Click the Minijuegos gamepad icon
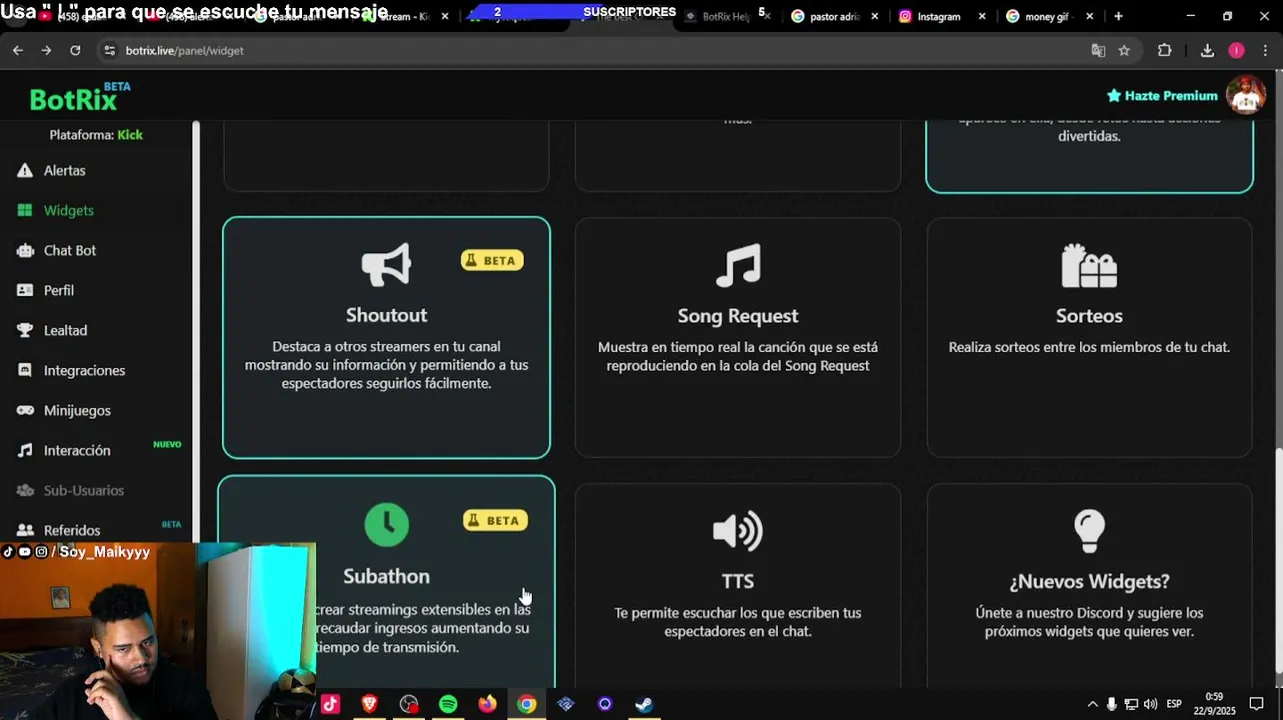Viewport: 1283px width, 720px height. click(25, 411)
